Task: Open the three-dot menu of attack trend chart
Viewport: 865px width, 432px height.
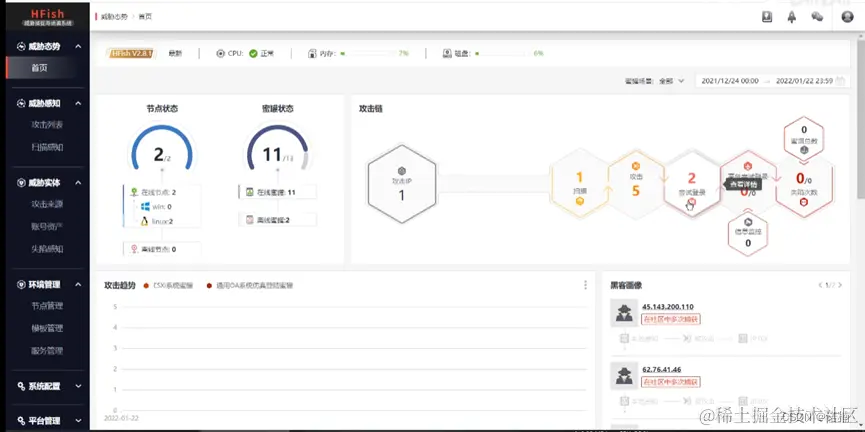Action: (x=585, y=285)
